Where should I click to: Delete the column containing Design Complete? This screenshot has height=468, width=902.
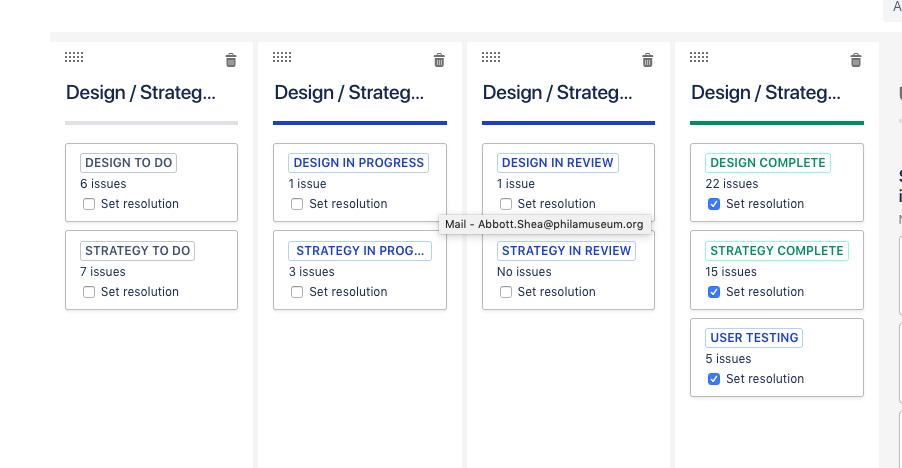(x=855, y=60)
